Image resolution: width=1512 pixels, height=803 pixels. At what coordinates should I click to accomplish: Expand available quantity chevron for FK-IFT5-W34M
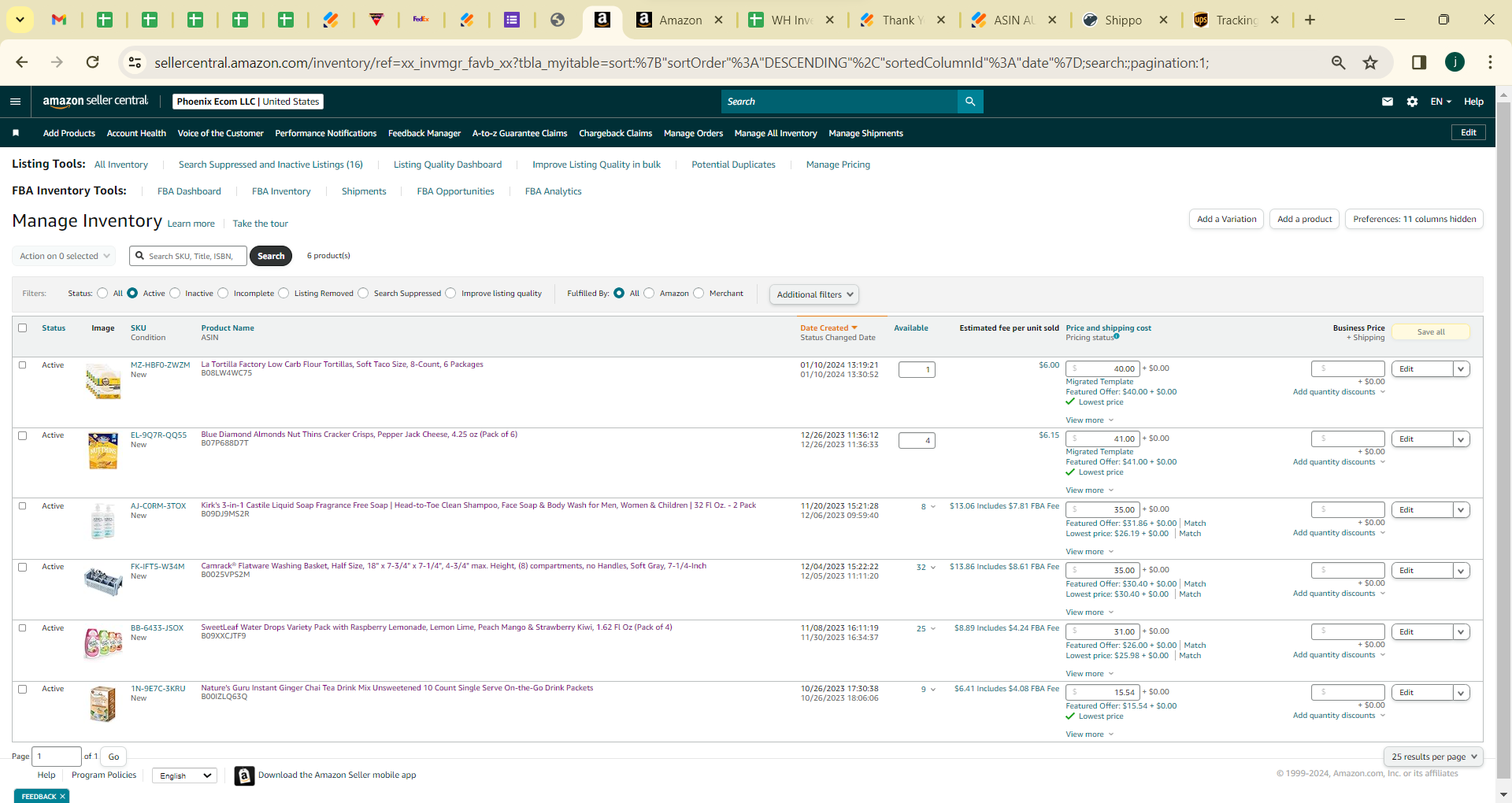pos(933,568)
